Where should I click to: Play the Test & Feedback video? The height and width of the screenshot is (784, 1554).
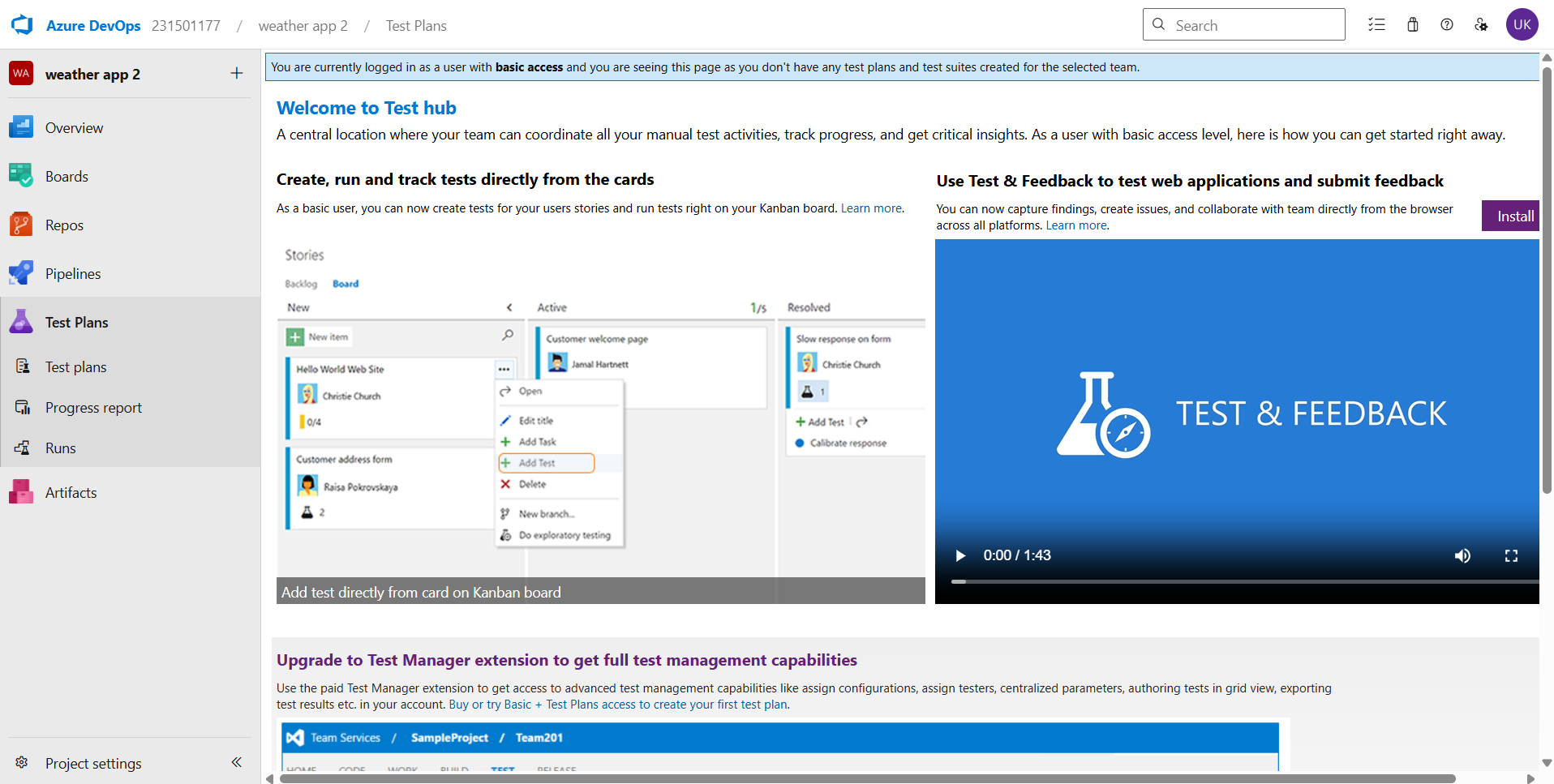[960, 555]
